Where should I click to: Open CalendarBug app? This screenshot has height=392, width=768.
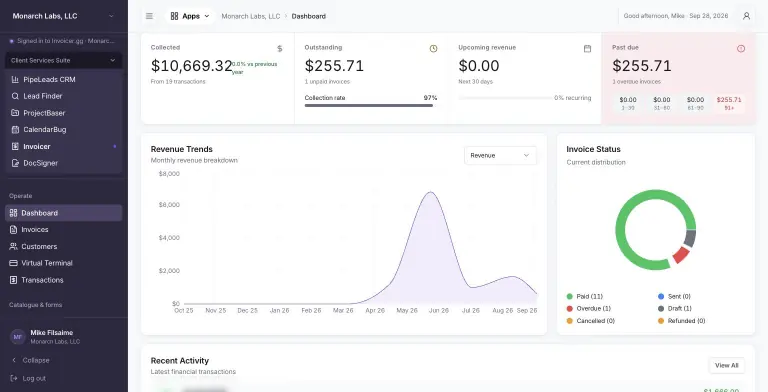[64, 129]
